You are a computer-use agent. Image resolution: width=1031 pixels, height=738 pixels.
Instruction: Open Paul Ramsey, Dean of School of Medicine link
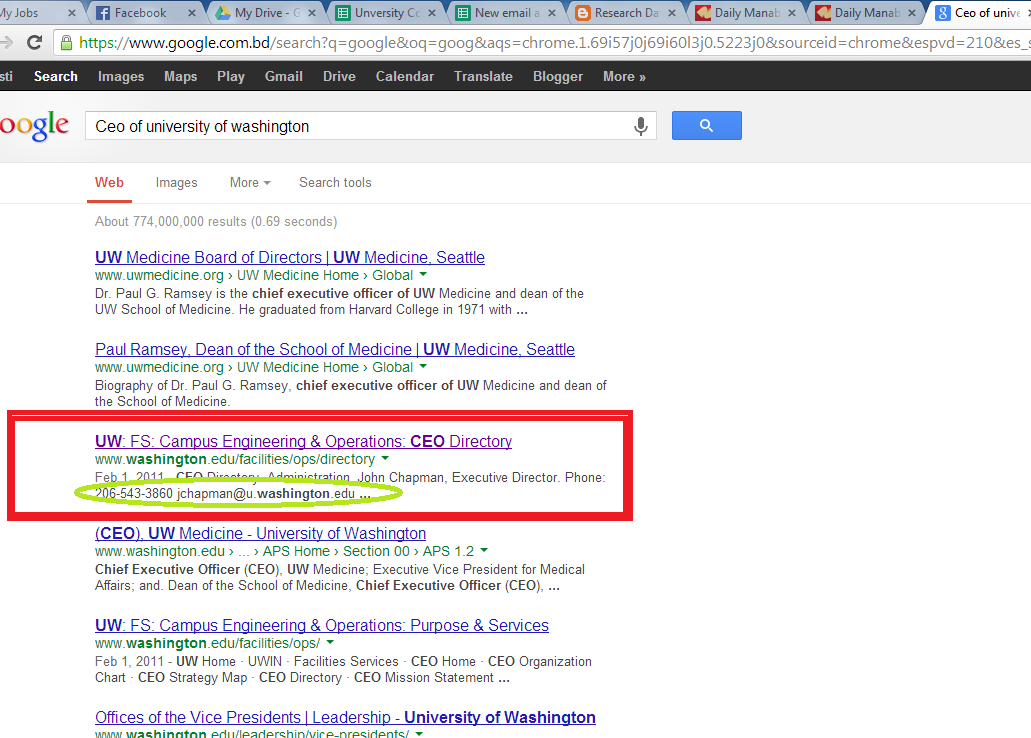335,349
